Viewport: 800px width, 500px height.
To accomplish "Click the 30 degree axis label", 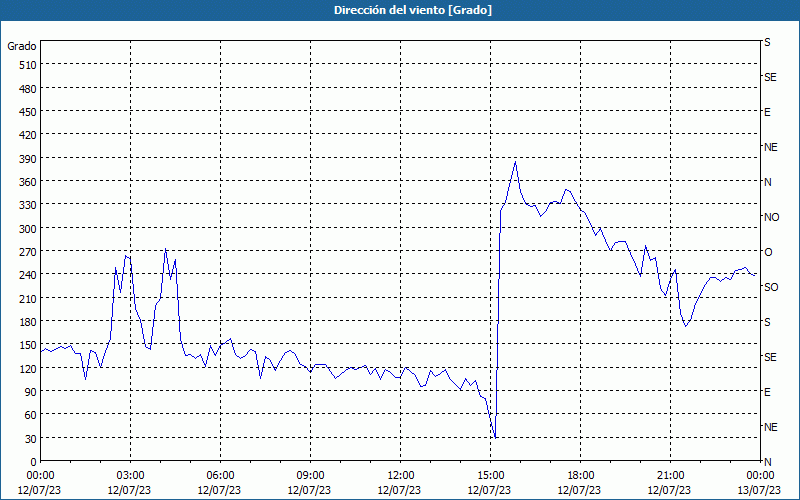I will (x=31, y=439).
